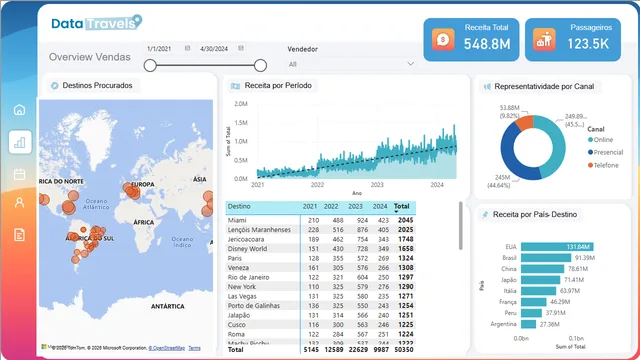The height and width of the screenshot is (360, 640).
Task: Select the Jalapão row
Action: coord(321,315)
